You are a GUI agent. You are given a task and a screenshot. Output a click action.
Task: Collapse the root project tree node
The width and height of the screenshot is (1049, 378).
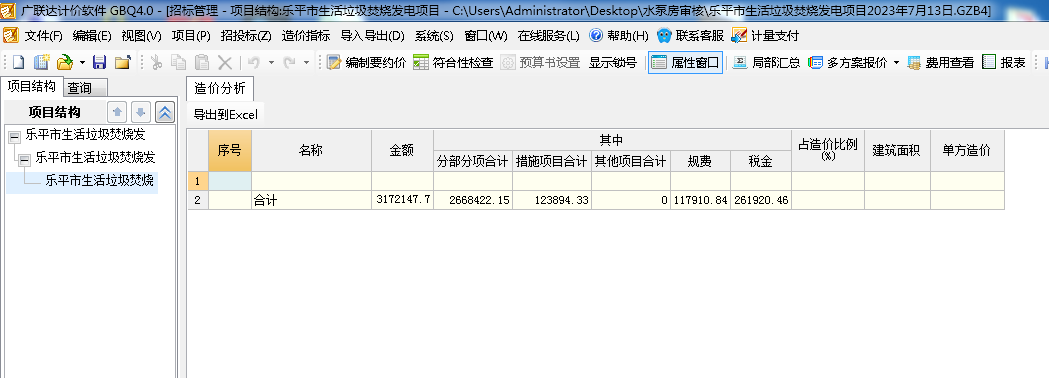pos(14,136)
